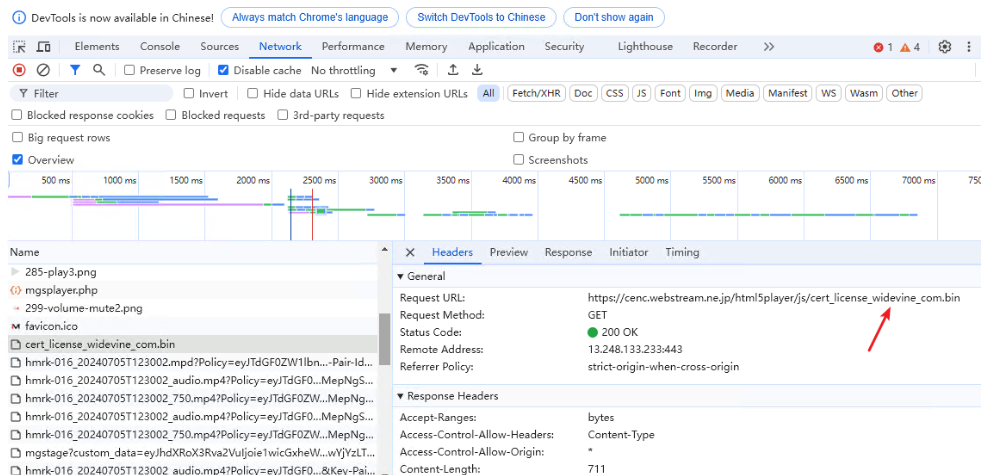
Task: Check Blocked response cookies
Action: click(x=17, y=115)
